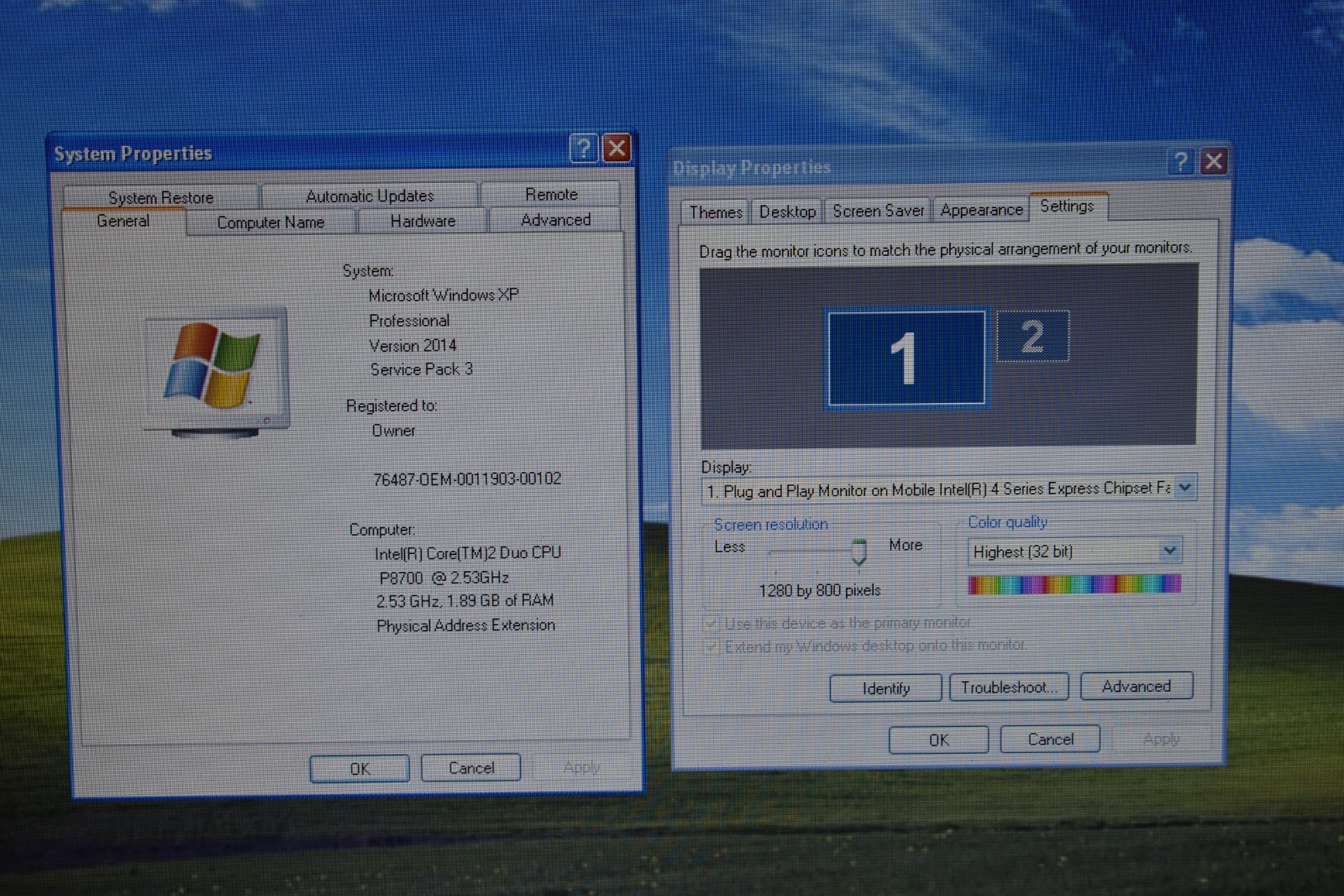Click the help question mark in System Properties
Image resolution: width=1344 pixels, height=896 pixels.
(584, 149)
